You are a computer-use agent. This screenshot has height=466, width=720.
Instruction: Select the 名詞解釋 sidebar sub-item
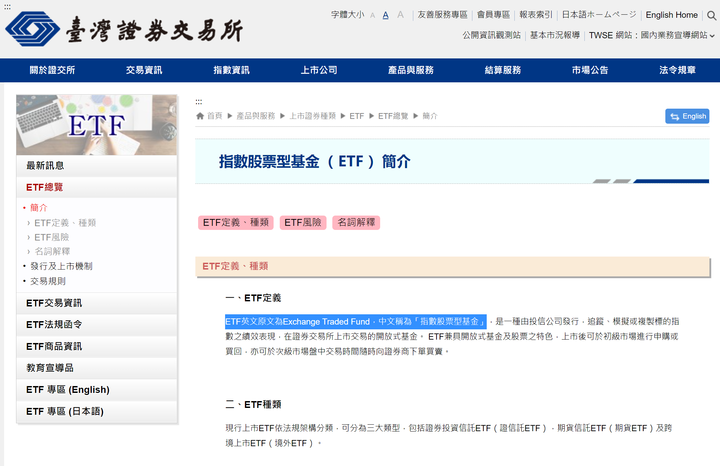click(52, 251)
